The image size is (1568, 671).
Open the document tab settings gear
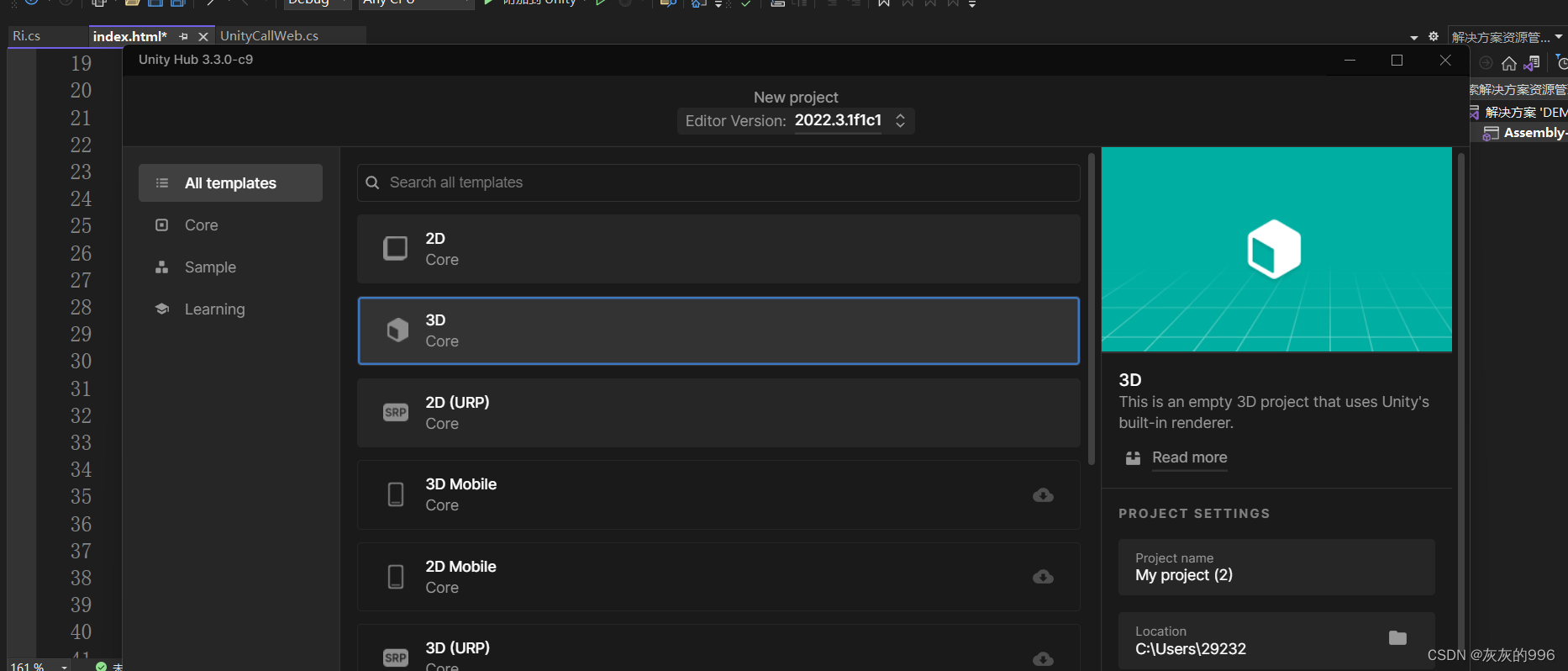coord(1434,37)
